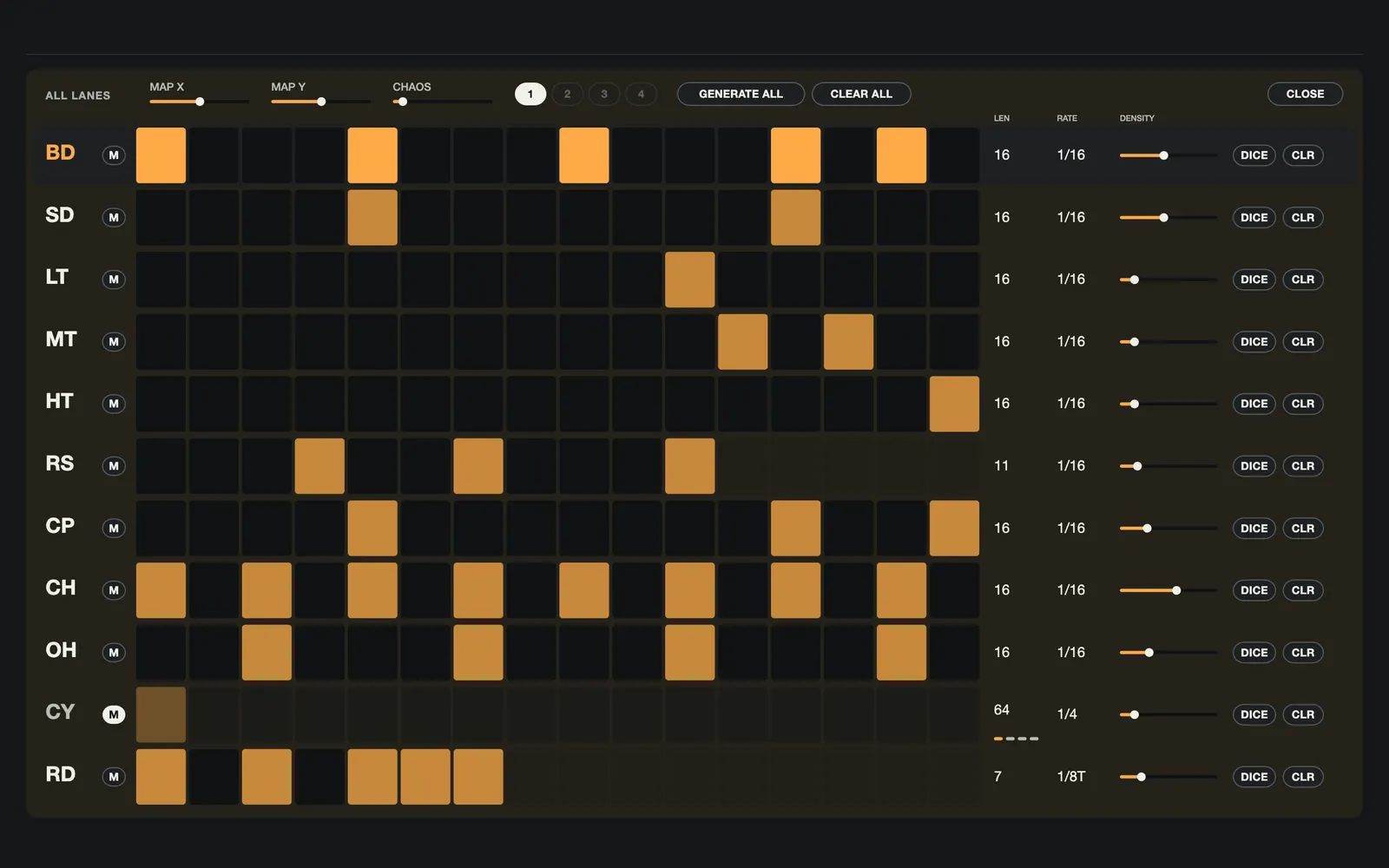Clear the SD lane with CLR
Image resolution: width=1389 pixels, height=868 pixels.
[x=1303, y=218]
